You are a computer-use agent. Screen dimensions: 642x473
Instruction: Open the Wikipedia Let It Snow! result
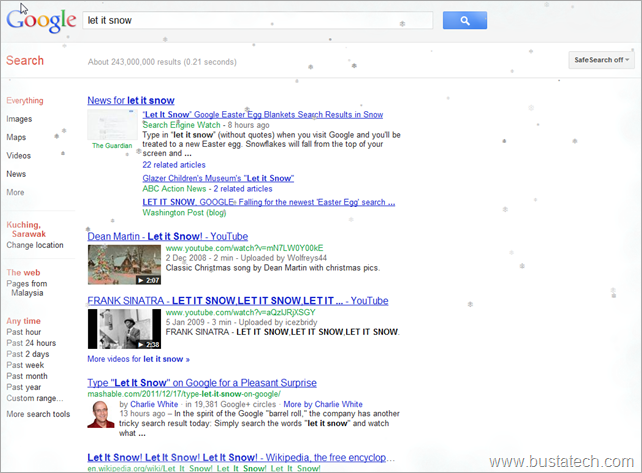pyautogui.click(x=241, y=457)
